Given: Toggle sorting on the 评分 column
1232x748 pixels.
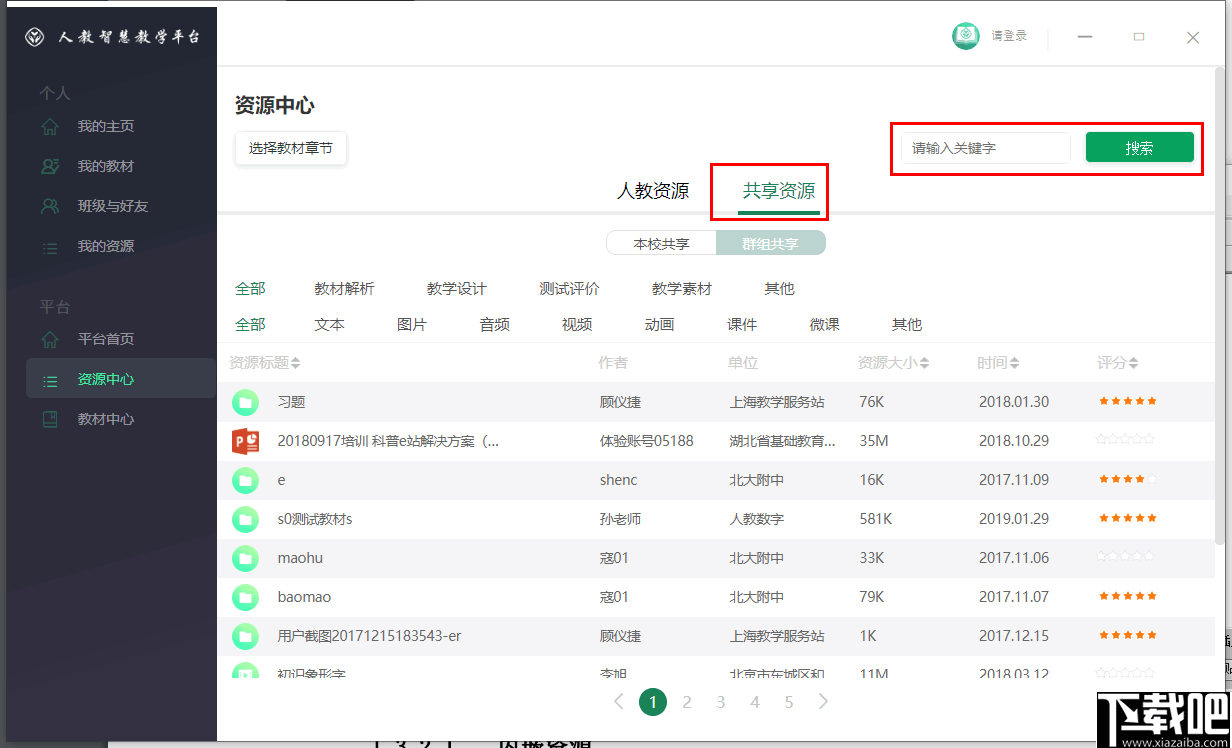Looking at the screenshot, I should pyautogui.click(x=1118, y=362).
